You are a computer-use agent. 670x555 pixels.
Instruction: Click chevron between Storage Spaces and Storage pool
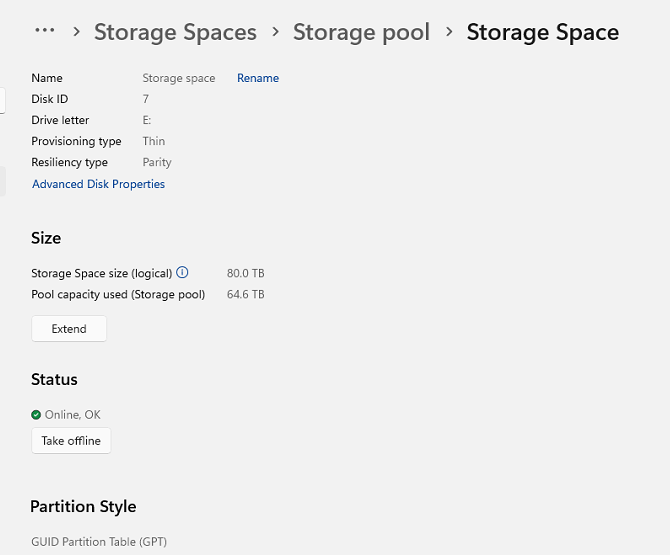276,32
